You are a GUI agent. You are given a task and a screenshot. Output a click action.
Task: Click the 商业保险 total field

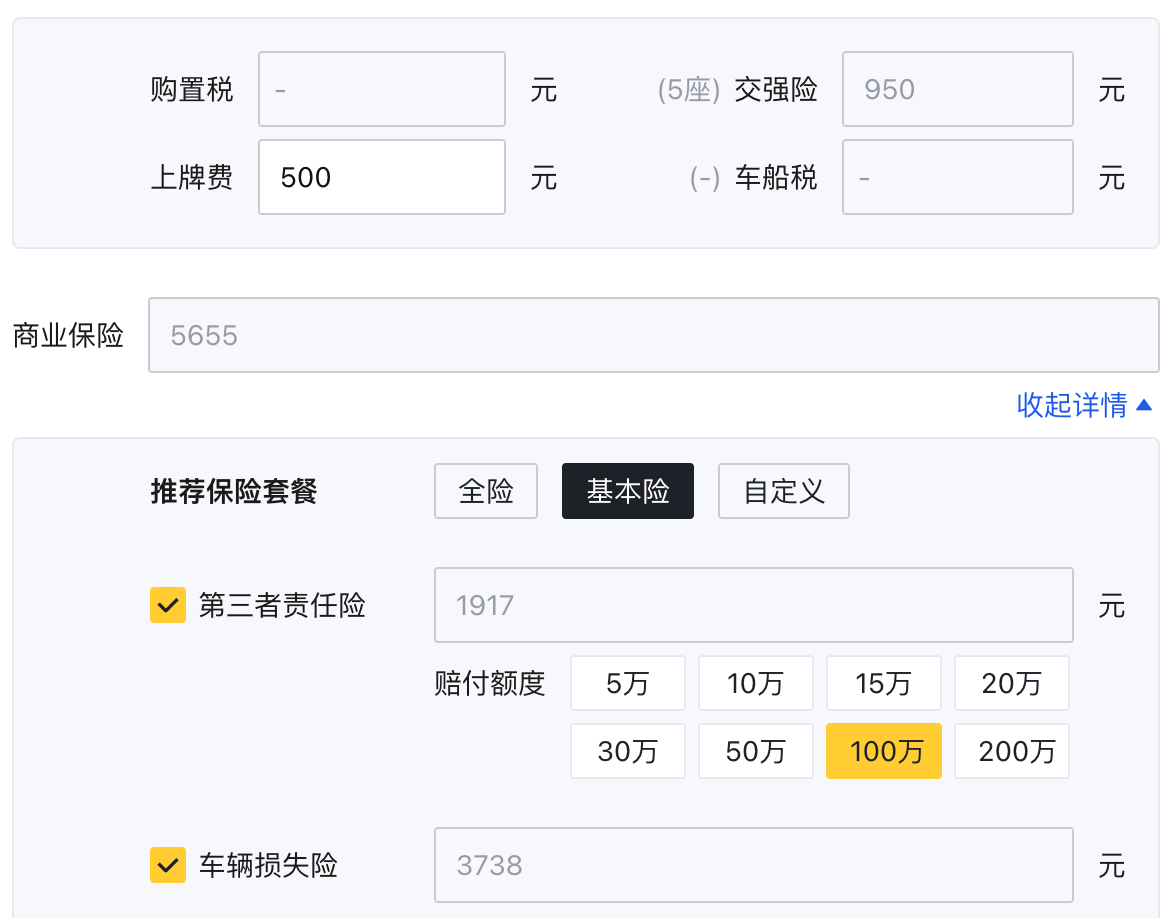(654, 335)
